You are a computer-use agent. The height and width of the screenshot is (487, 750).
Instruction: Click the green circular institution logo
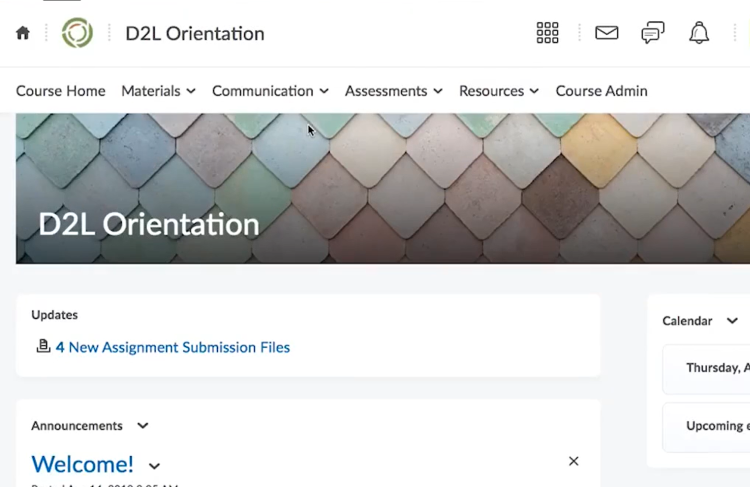click(77, 33)
